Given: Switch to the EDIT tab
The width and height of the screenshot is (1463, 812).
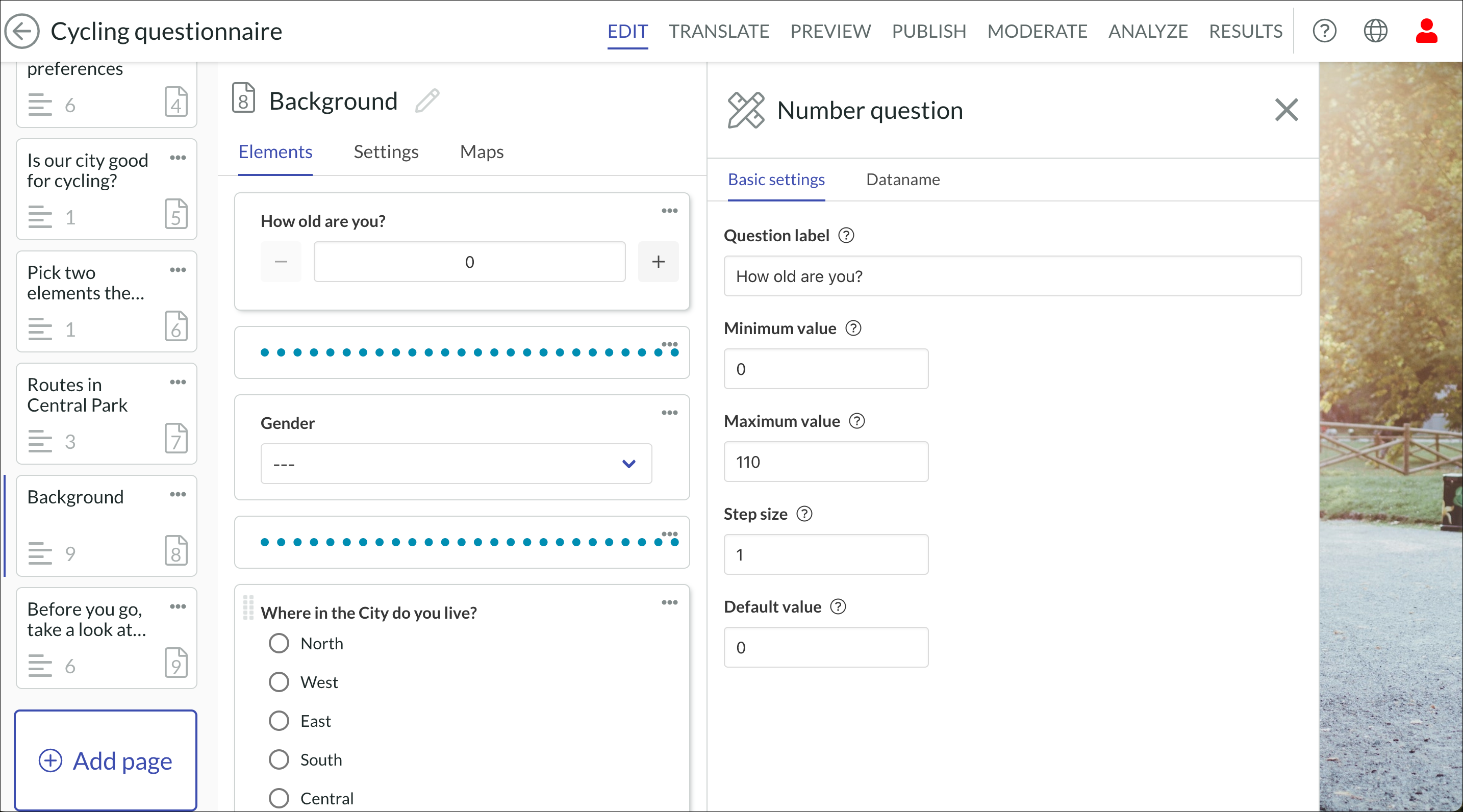Looking at the screenshot, I should coord(627,31).
